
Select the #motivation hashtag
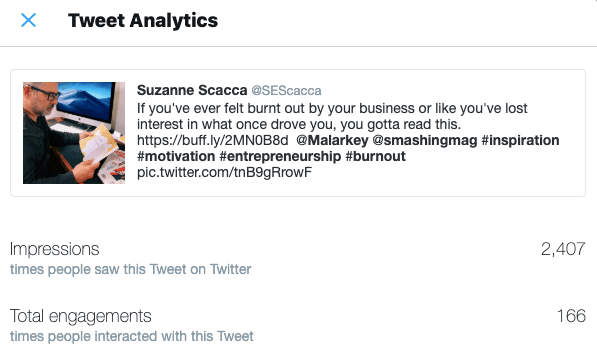[x=176, y=156]
